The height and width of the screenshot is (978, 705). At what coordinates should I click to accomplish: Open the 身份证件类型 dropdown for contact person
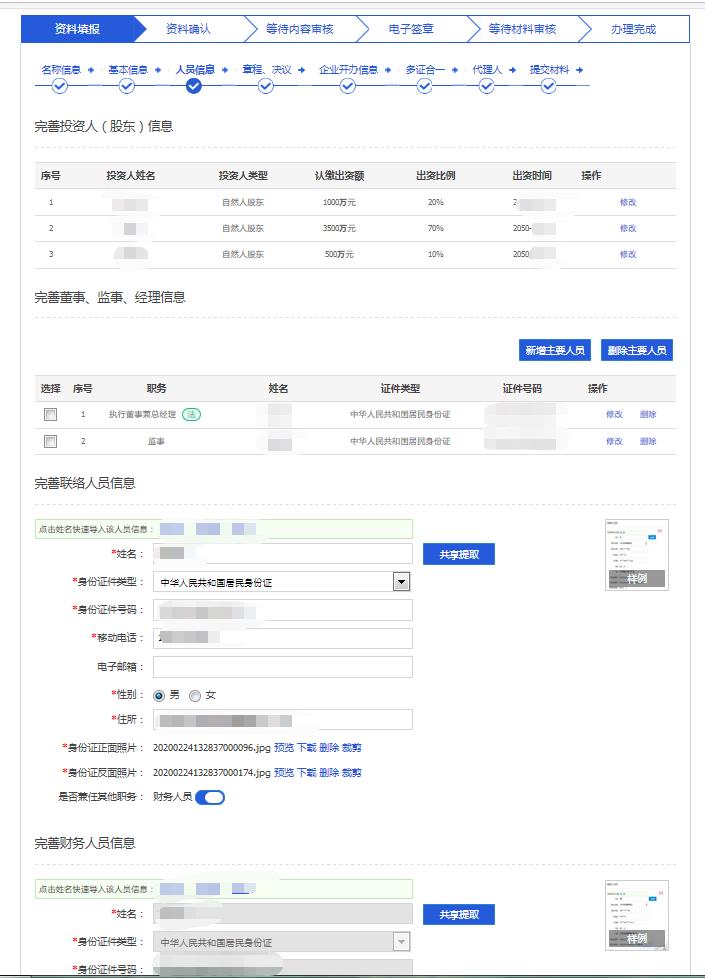click(401, 582)
